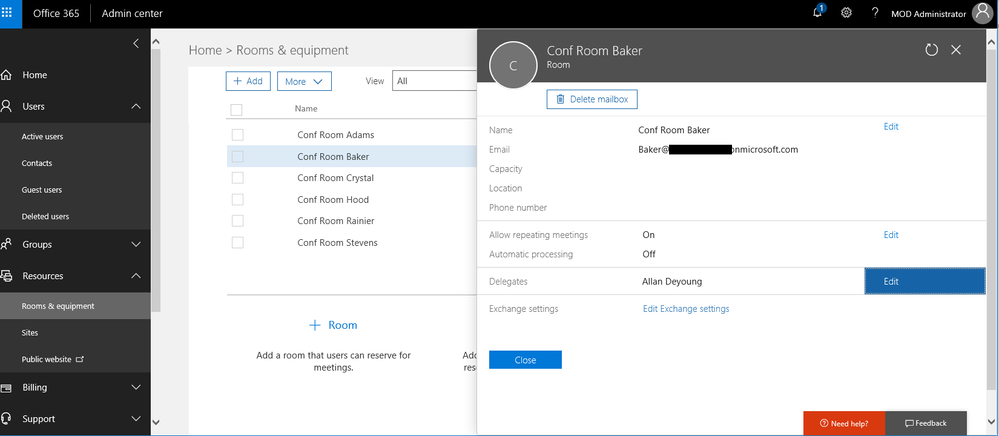Viewport: 999px width, 436px height.
Task: Click the Home icon in the sidebar
Action: [x=6, y=75]
